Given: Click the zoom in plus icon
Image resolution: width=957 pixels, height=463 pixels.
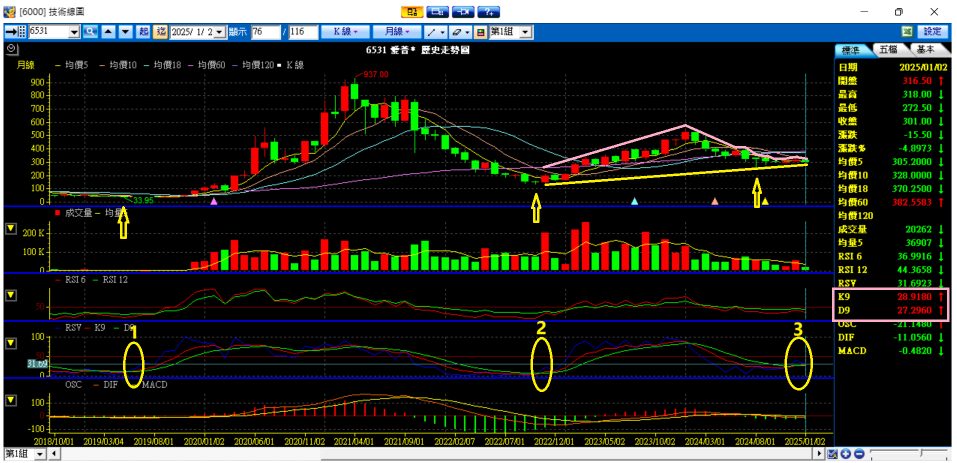Looking at the screenshot, I should tap(846, 455).
